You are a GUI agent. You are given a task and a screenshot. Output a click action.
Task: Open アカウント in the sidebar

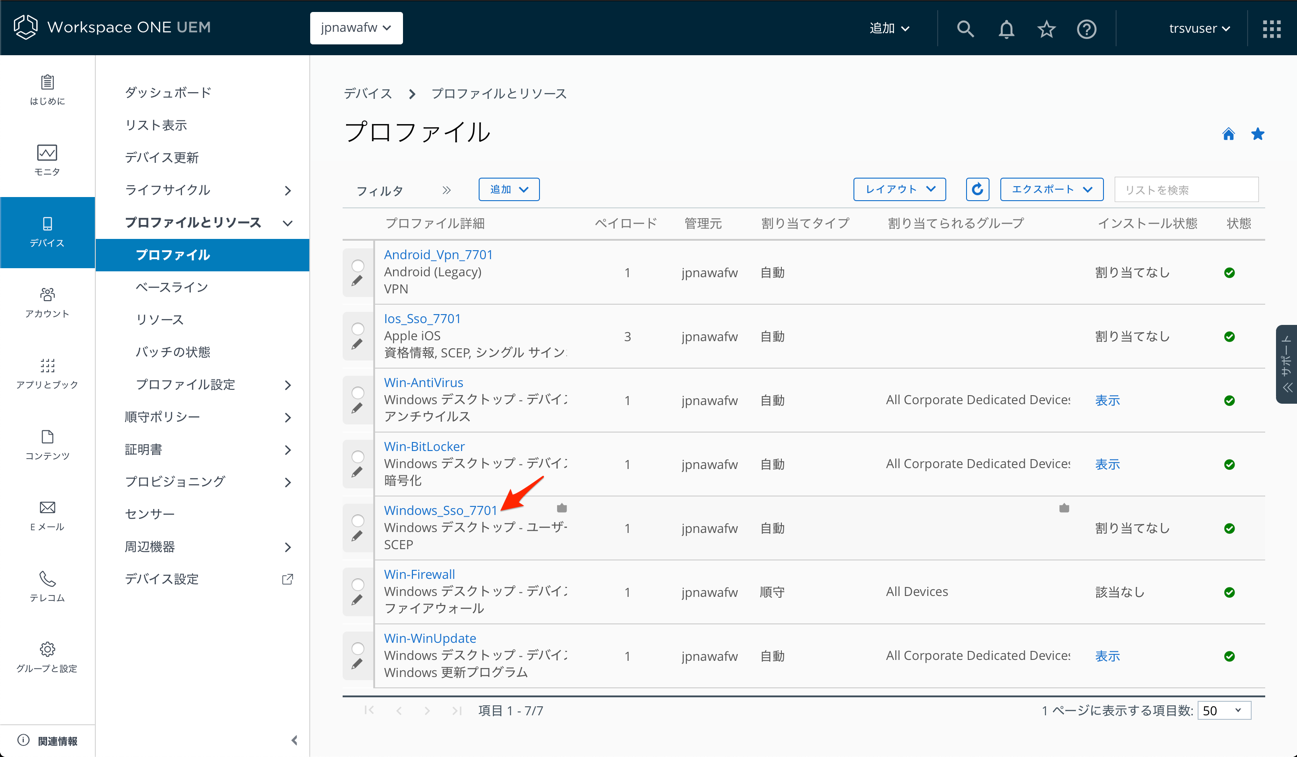(47, 303)
